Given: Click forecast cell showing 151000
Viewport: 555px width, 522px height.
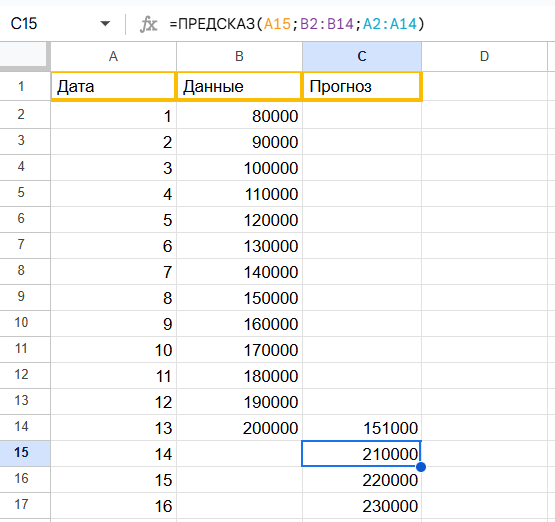Looking at the screenshot, I should click(x=362, y=428).
